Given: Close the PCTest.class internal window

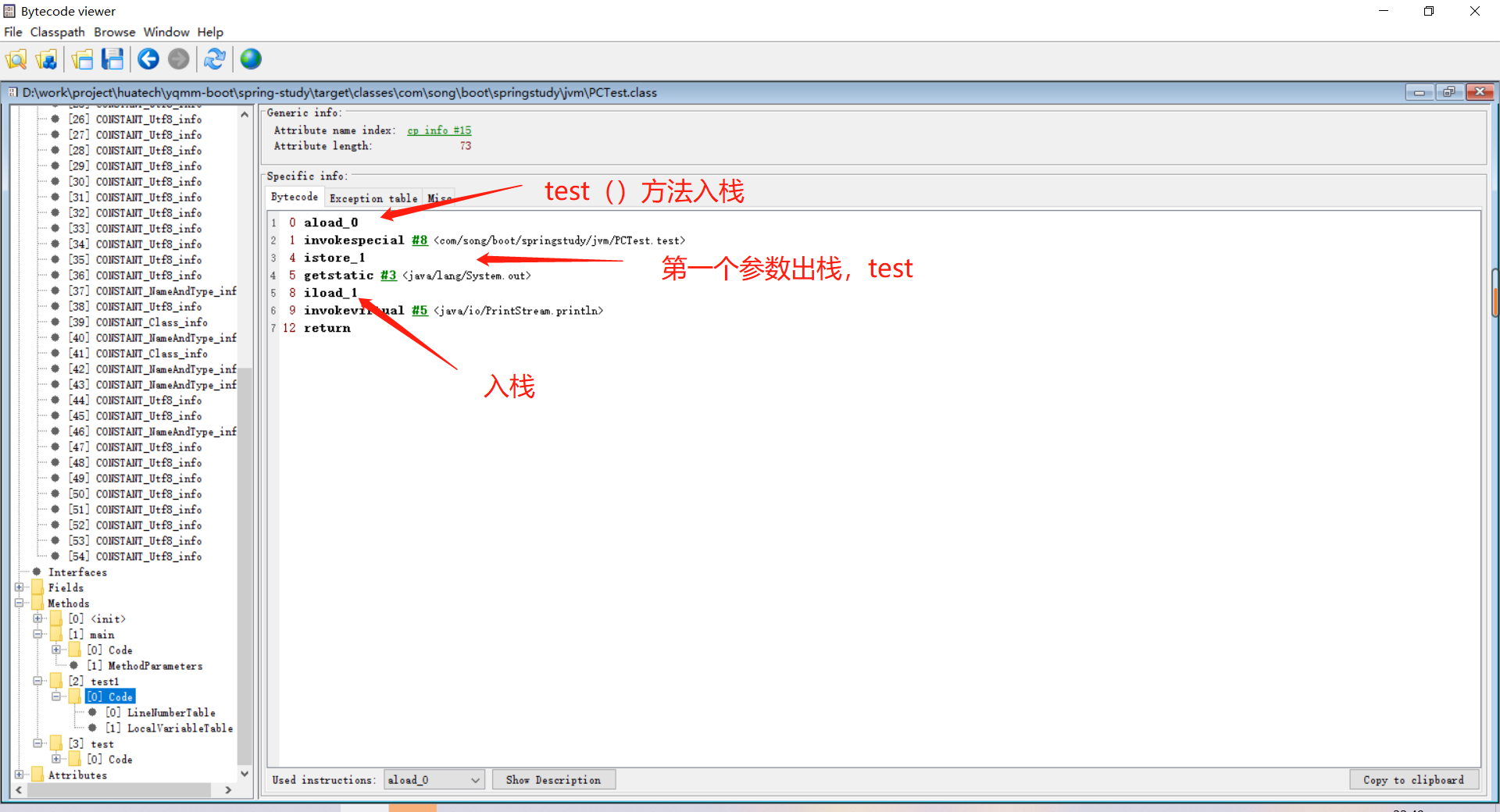Looking at the screenshot, I should coord(1480,92).
